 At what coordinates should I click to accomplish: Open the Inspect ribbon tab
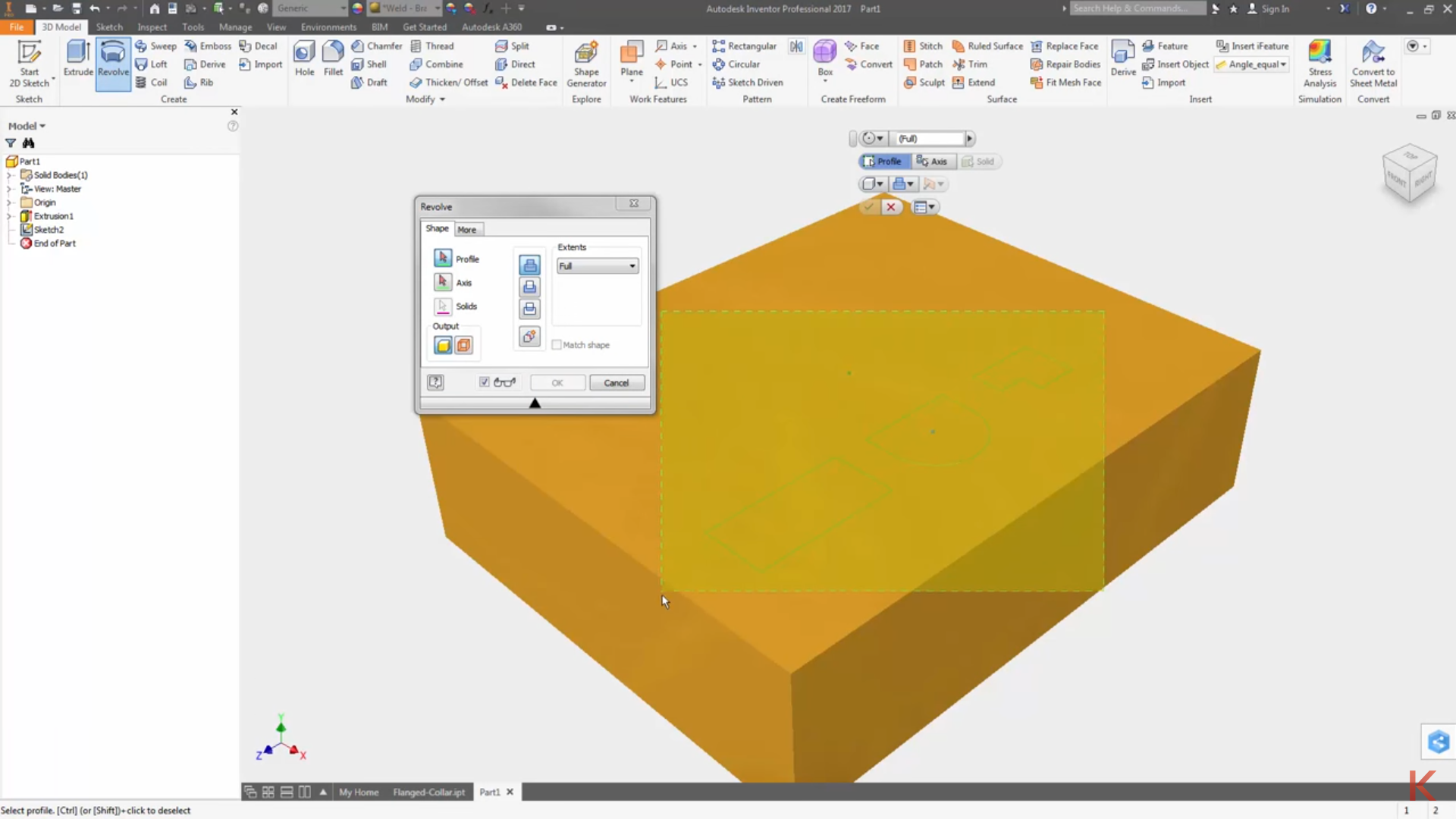tap(152, 27)
